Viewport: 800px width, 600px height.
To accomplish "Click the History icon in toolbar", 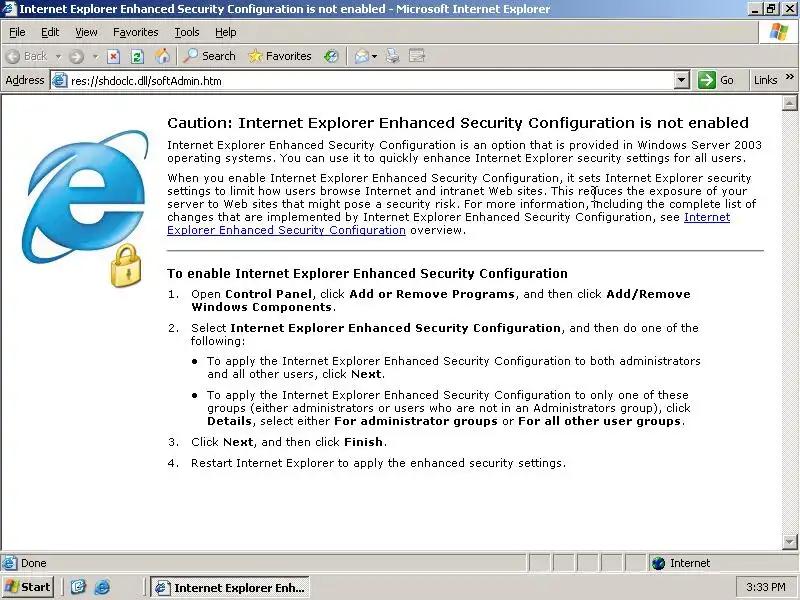I will pyautogui.click(x=331, y=56).
